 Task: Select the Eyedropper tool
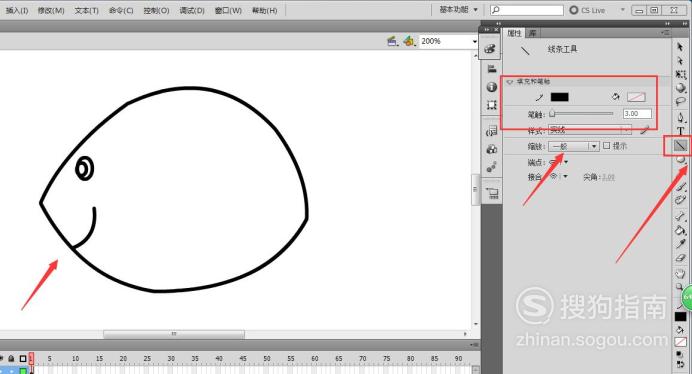coord(680,244)
